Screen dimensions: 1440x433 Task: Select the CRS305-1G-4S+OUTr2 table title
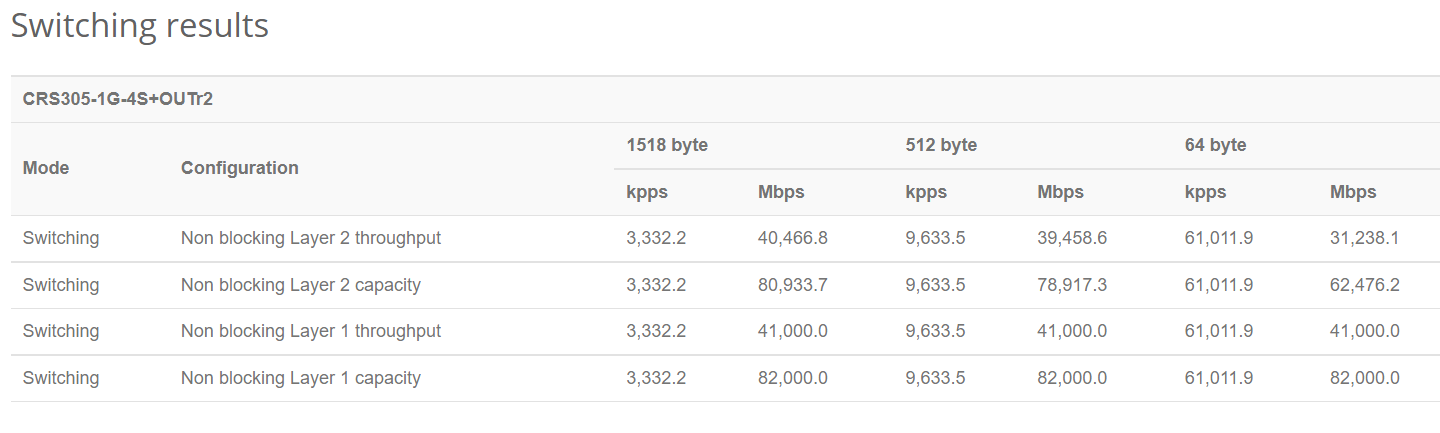point(118,99)
